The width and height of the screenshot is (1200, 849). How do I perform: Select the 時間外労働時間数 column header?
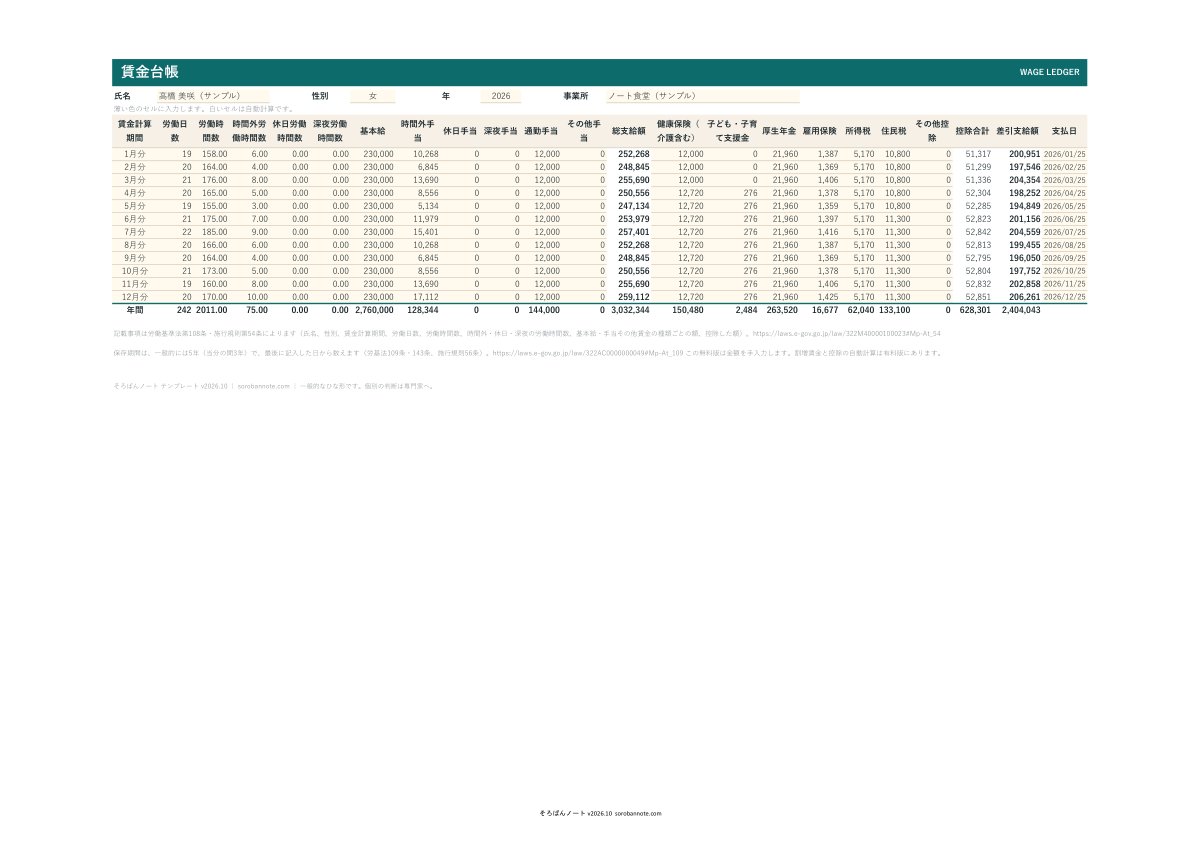[249, 130]
